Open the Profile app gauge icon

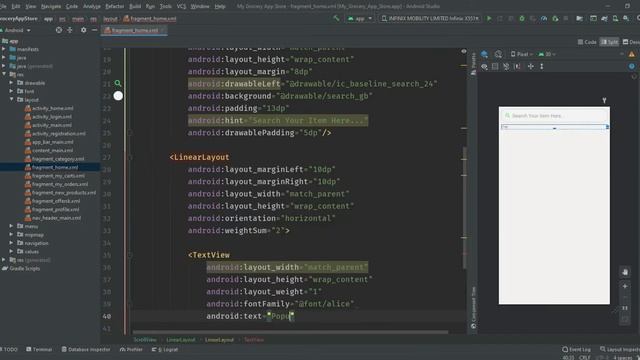tap(544, 18)
